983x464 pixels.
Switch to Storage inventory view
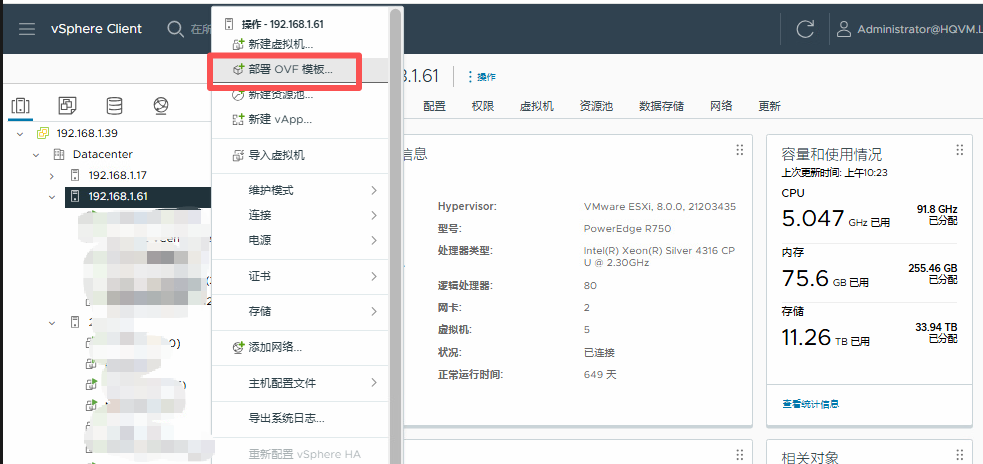click(x=114, y=106)
